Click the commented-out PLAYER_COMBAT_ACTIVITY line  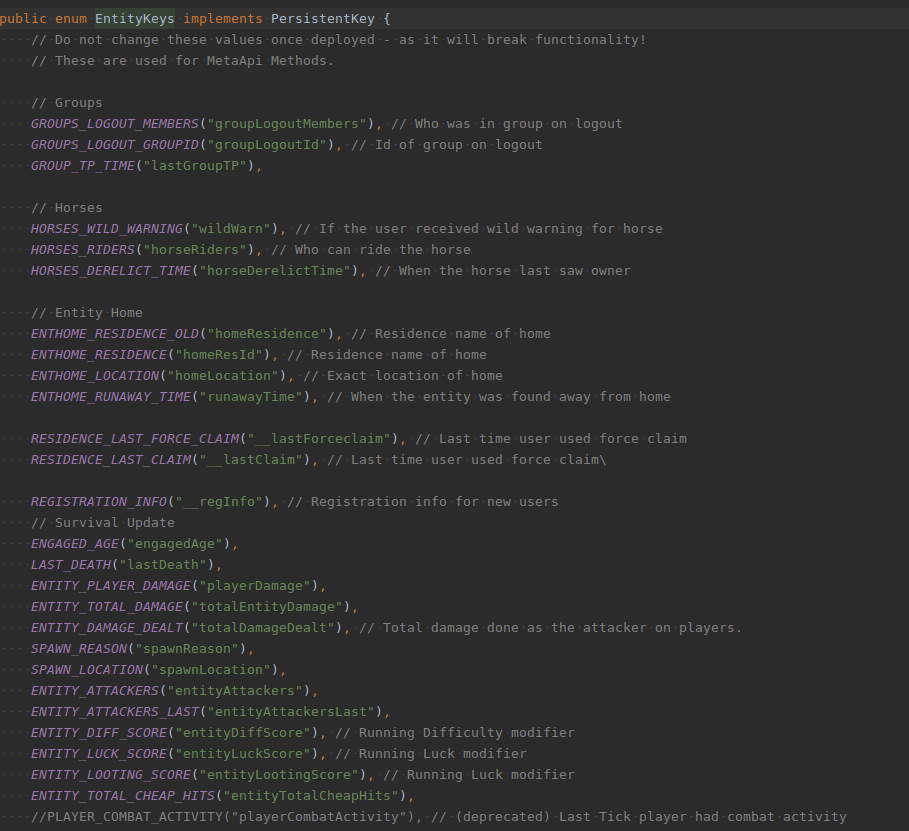439,817
